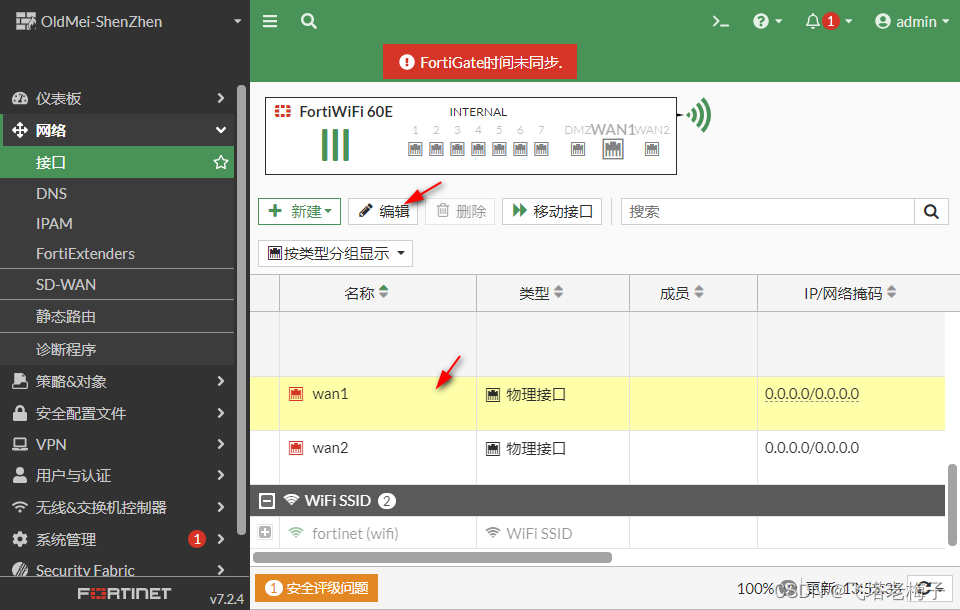Focus the 搜索 search input field

(x=768, y=211)
